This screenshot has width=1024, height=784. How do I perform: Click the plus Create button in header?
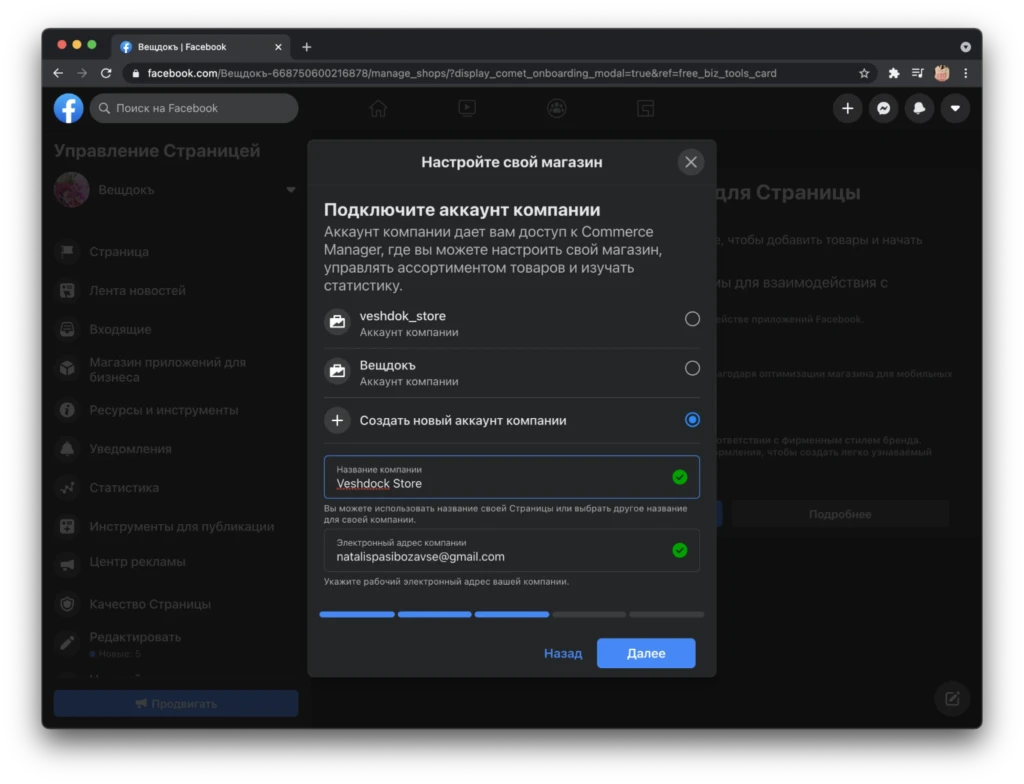click(x=848, y=108)
